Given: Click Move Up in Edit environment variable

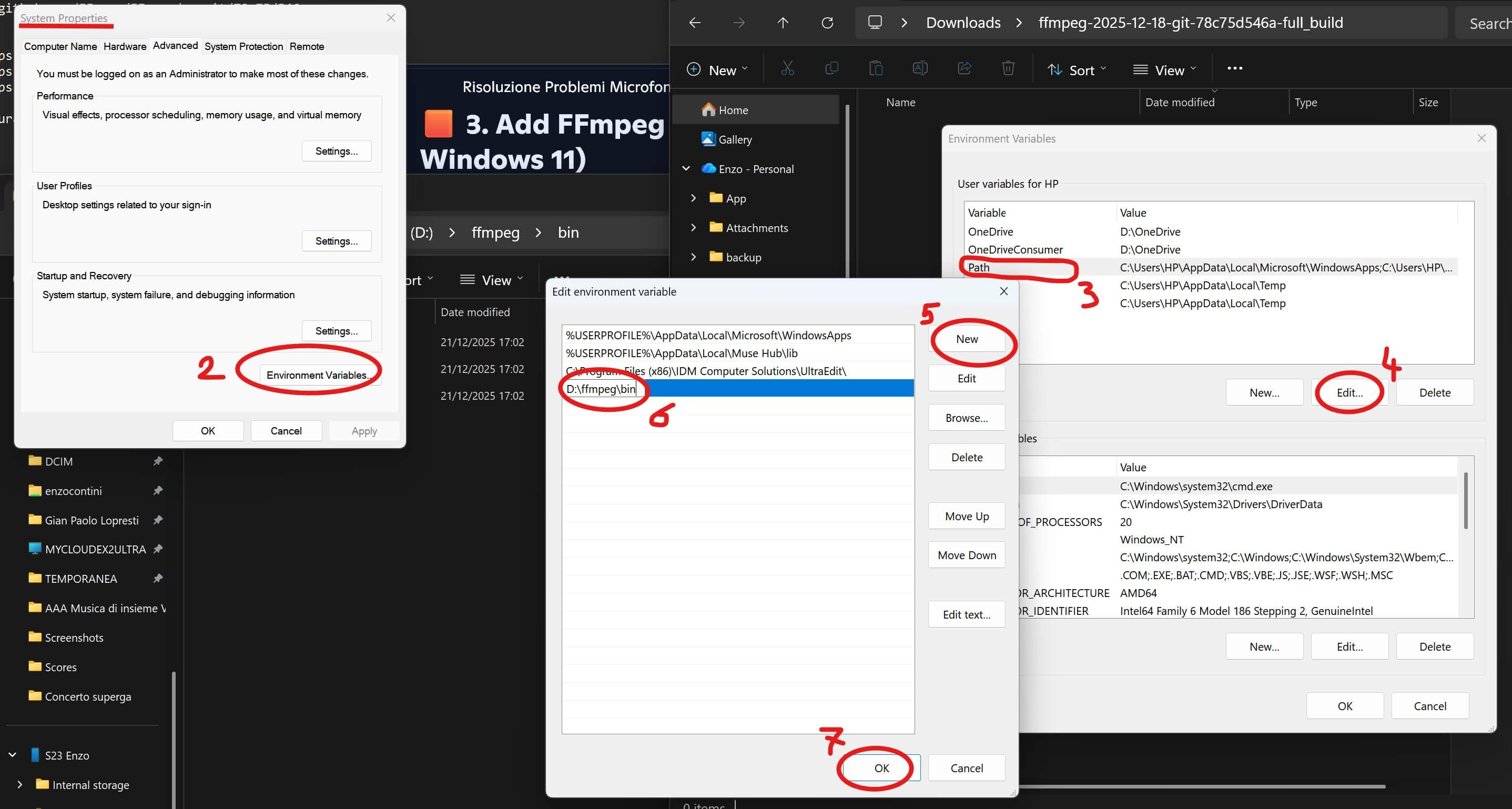Looking at the screenshot, I should (966, 516).
